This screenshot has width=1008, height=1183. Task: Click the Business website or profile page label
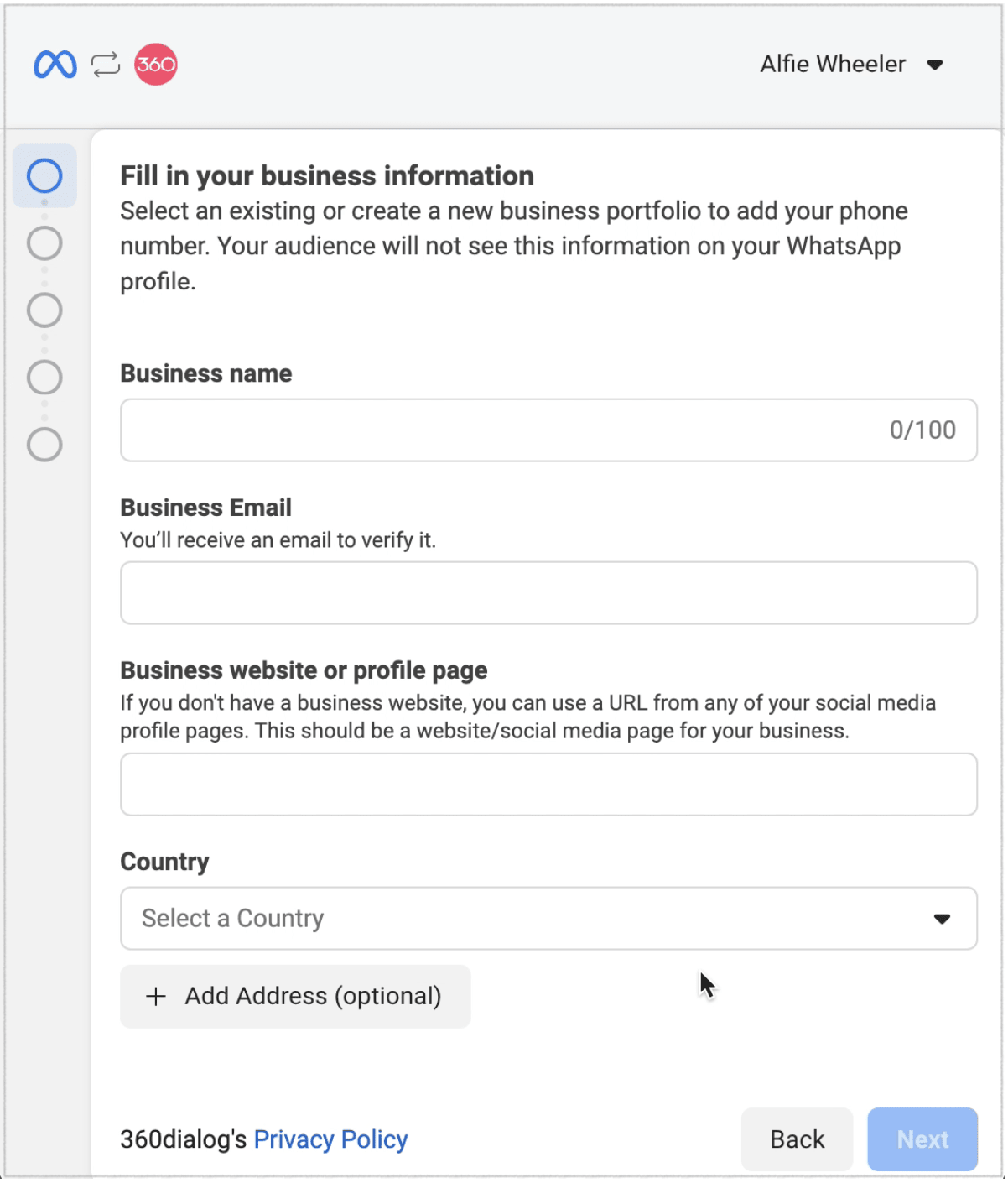(x=304, y=670)
